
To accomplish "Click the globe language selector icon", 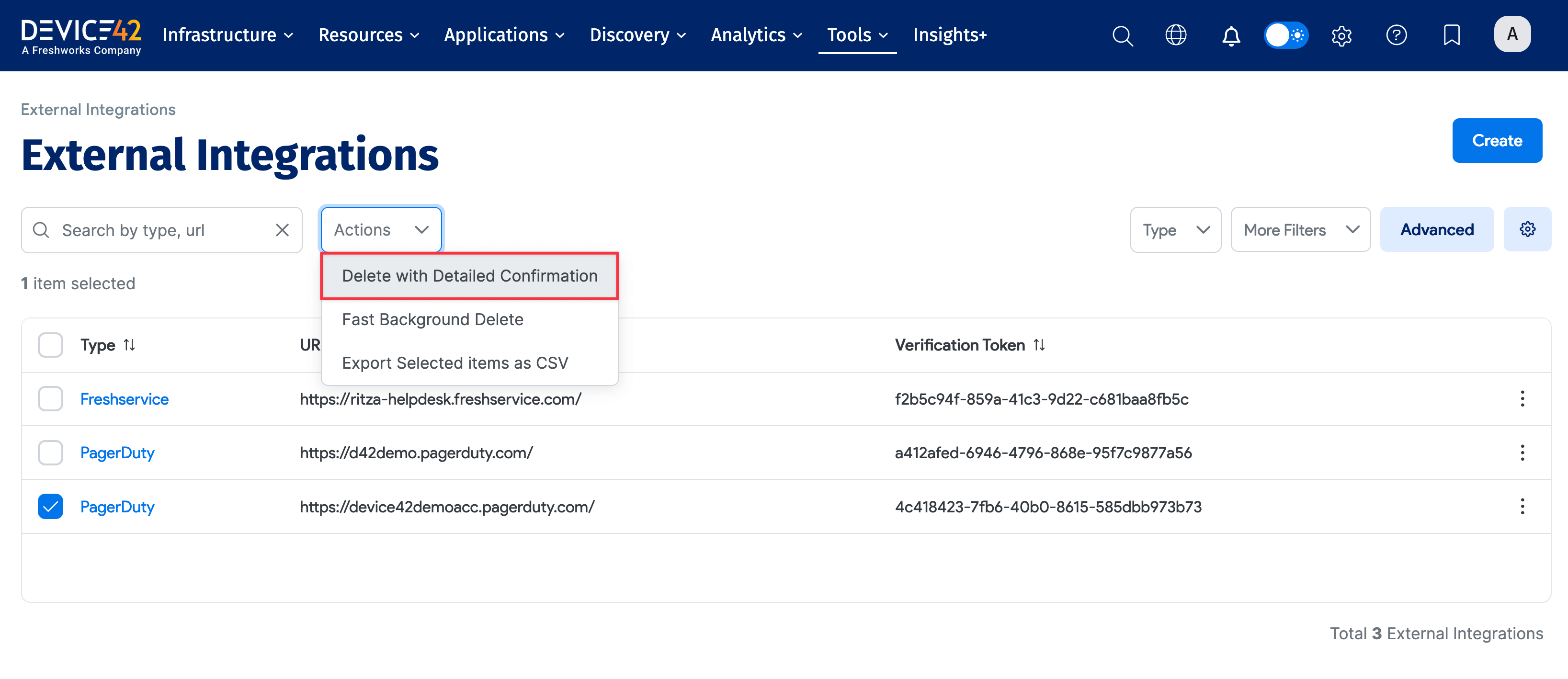I will pos(1176,35).
